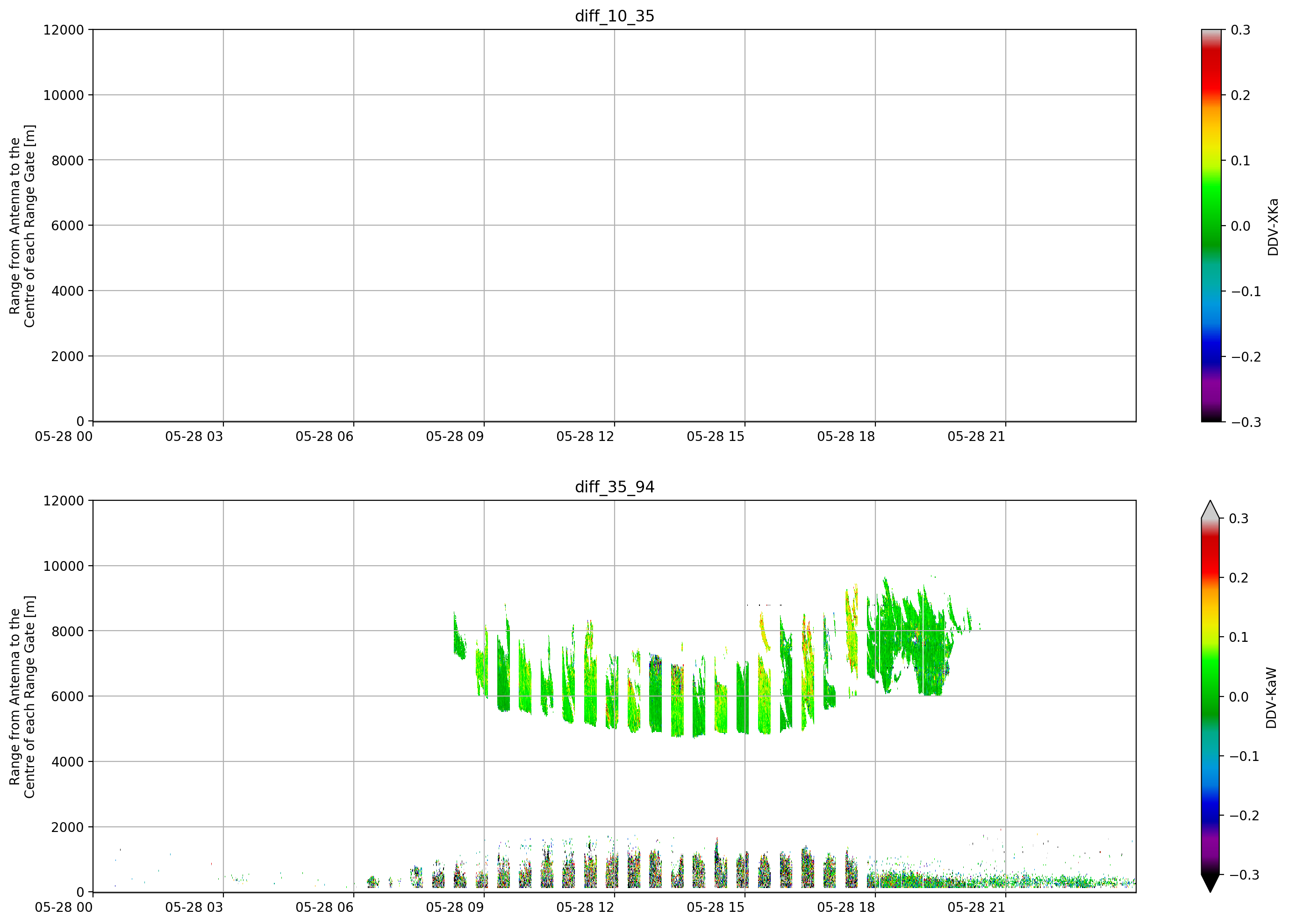Click the 05-28 12 x-tick under diff_35_94
This screenshot has height=924, width=1289.
(x=586, y=907)
